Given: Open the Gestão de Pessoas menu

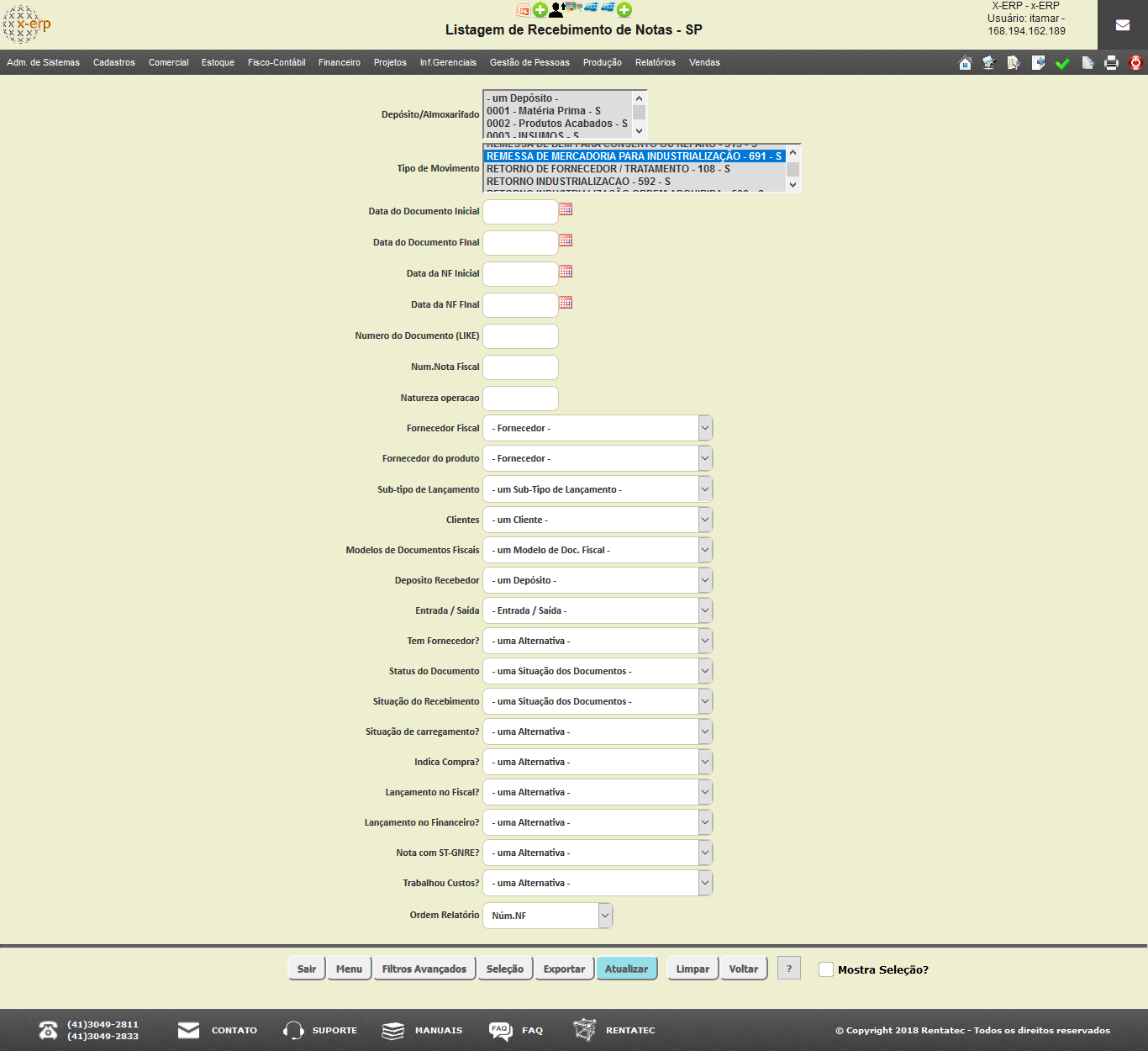Looking at the screenshot, I should click(529, 62).
